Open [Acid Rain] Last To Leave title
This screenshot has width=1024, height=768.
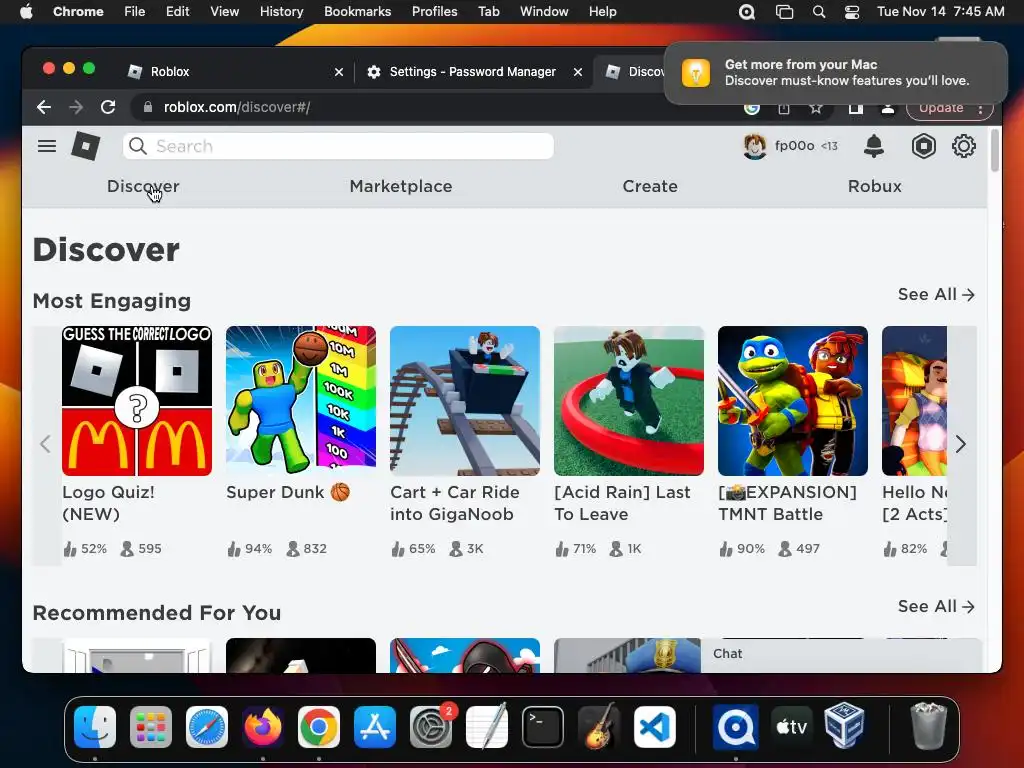622,503
